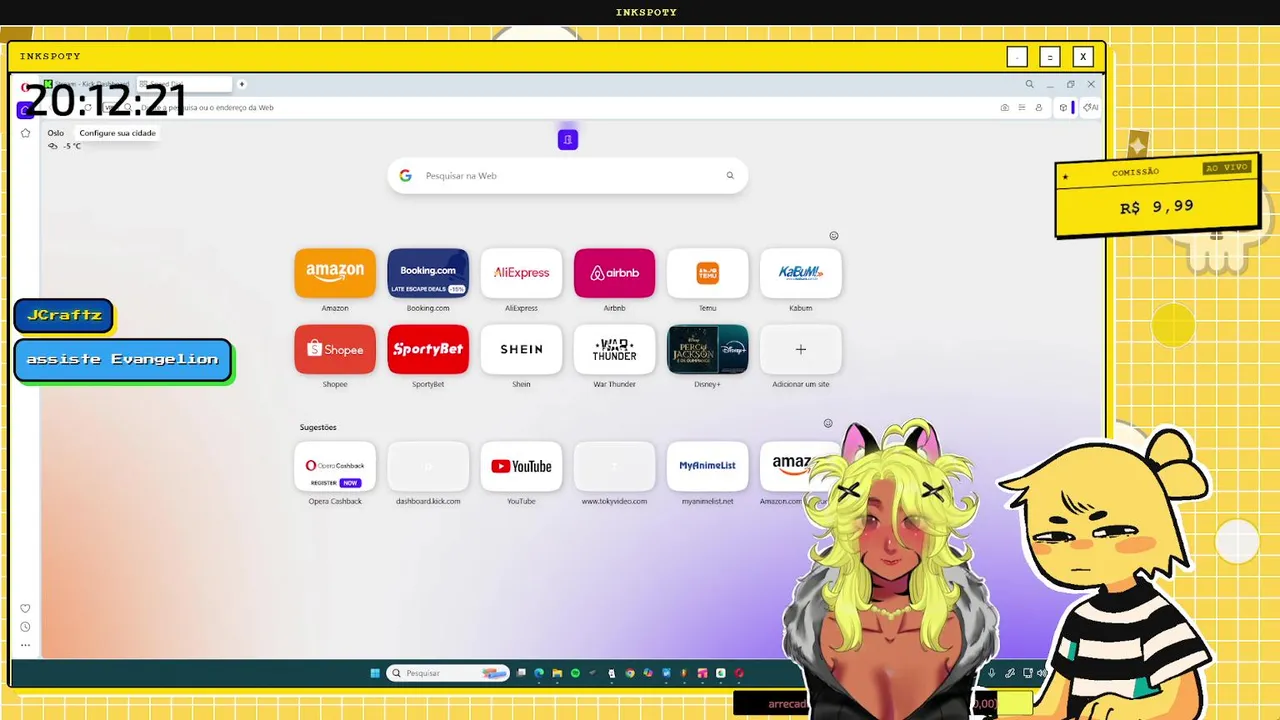Open Opera browser from taskbar
The height and width of the screenshot is (720, 1280).
click(739, 673)
